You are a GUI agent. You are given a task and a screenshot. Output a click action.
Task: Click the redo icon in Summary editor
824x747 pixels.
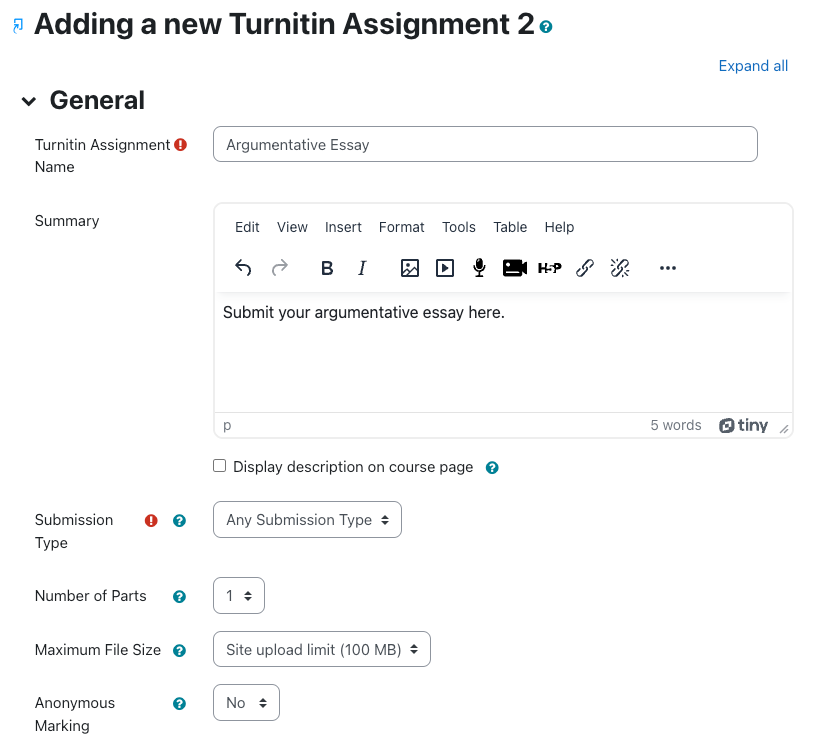(280, 268)
